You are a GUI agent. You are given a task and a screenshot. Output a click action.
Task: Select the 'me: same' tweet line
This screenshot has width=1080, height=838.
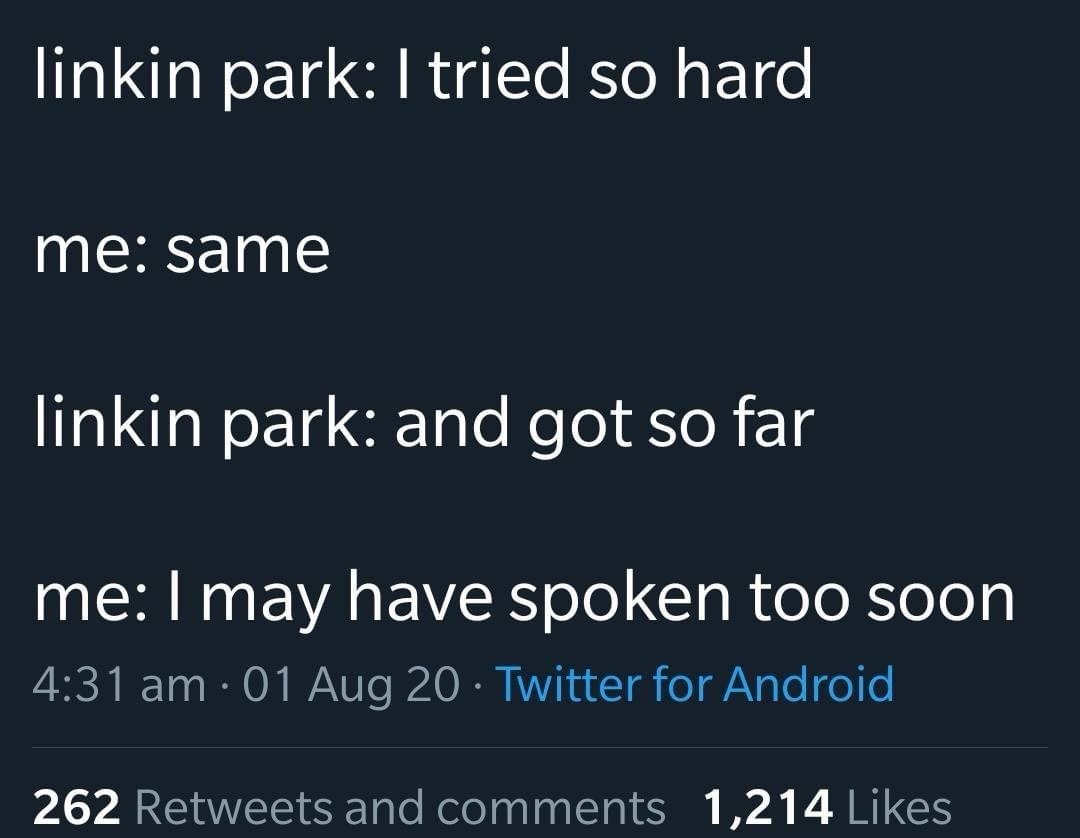coord(182,251)
